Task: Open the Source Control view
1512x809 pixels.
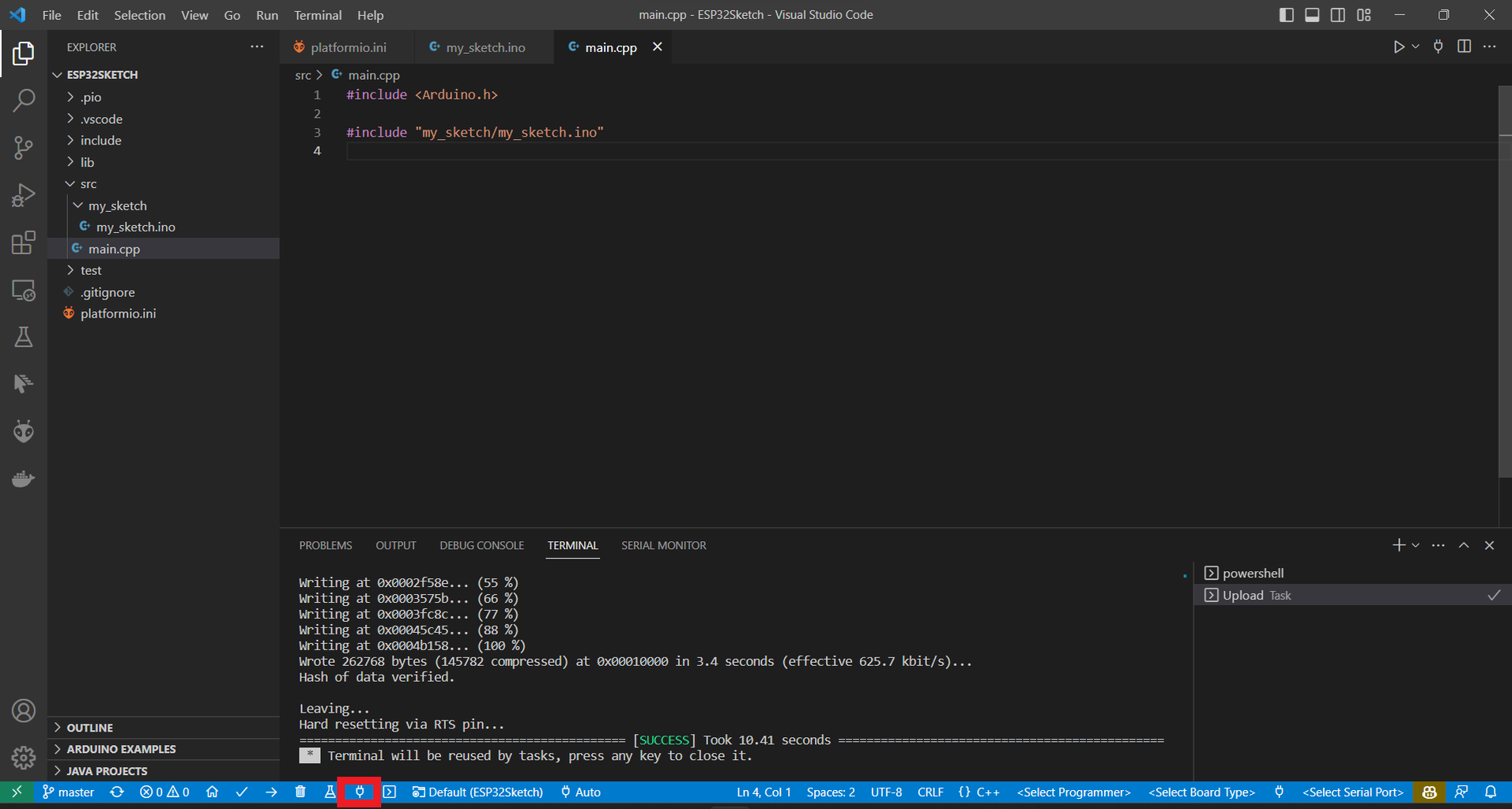Action: [x=24, y=148]
